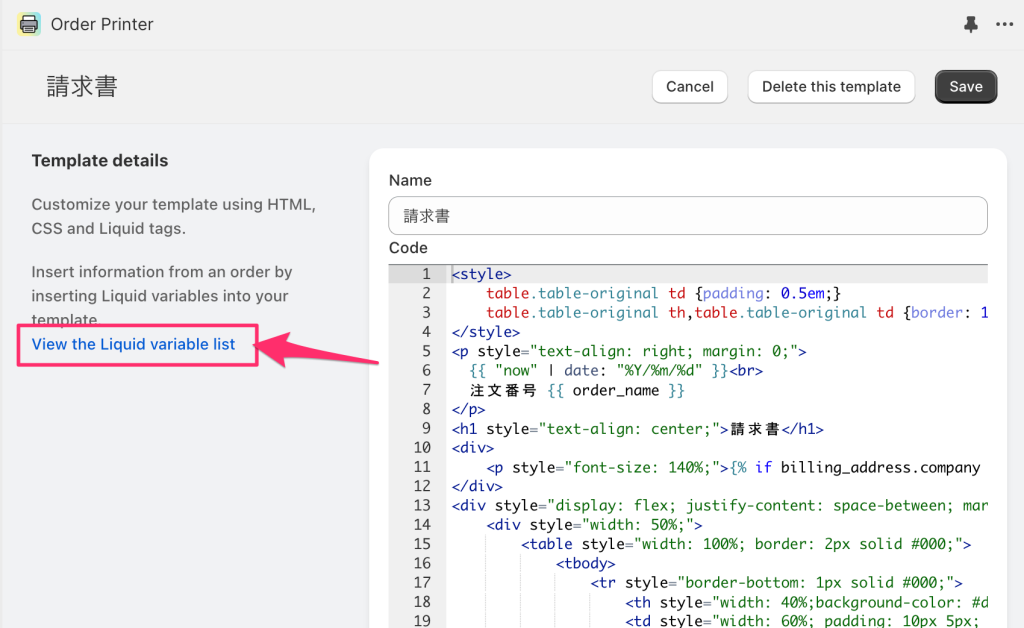Click display flex div on line 13
The width and height of the screenshot is (1024, 628).
point(720,505)
